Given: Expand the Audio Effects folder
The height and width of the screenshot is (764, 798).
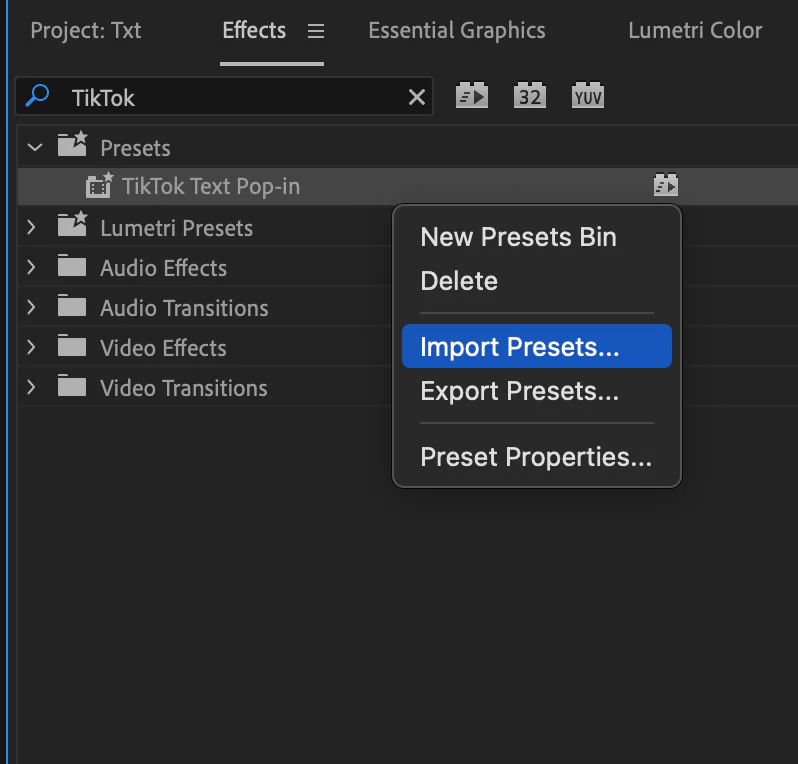Looking at the screenshot, I should [32, 268].
